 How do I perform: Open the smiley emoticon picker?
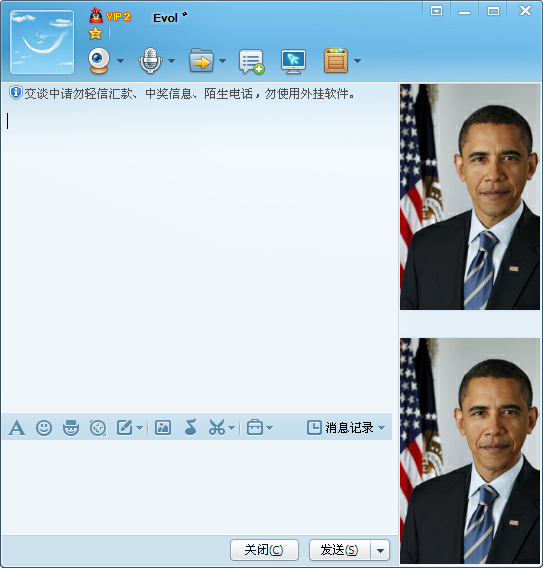coord(44,428)
